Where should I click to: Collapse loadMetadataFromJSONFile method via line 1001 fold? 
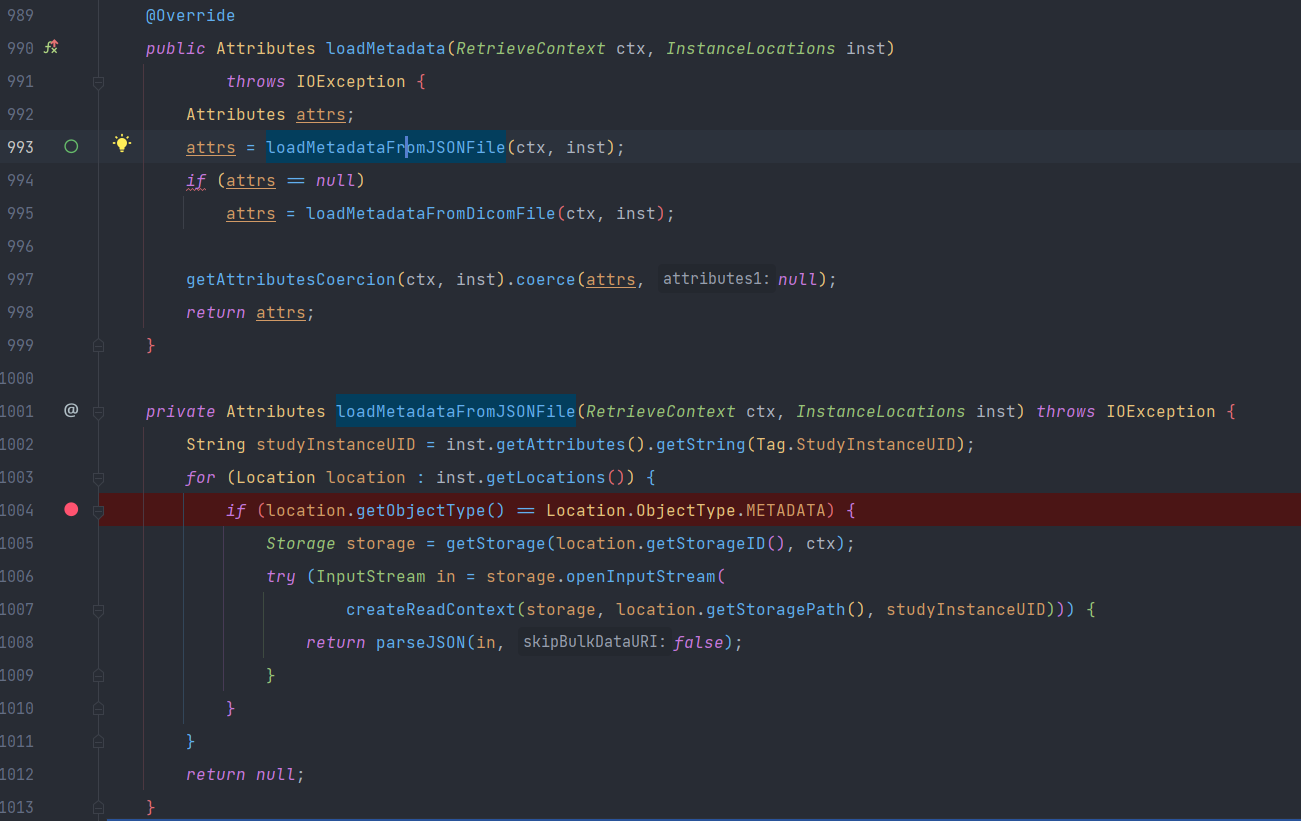tap(98, 411)
